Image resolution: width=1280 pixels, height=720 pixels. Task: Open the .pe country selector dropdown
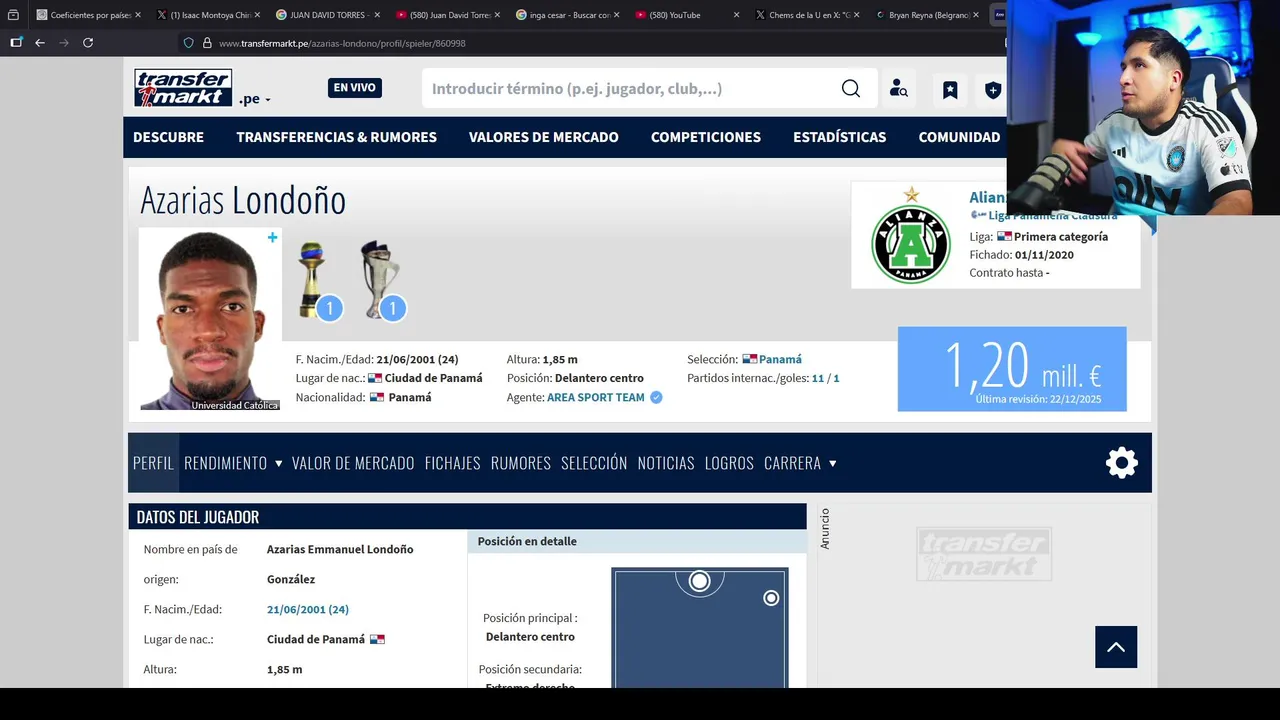tap(255, 99)
